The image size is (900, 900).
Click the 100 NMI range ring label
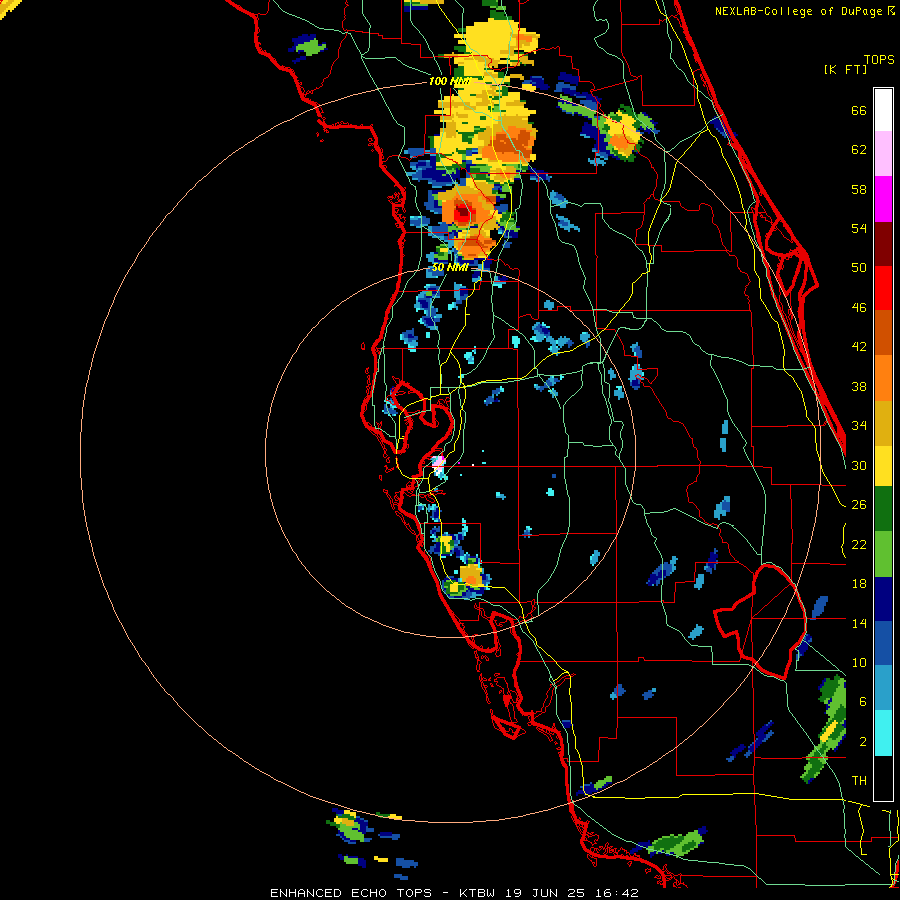click(x=449, y=82)
